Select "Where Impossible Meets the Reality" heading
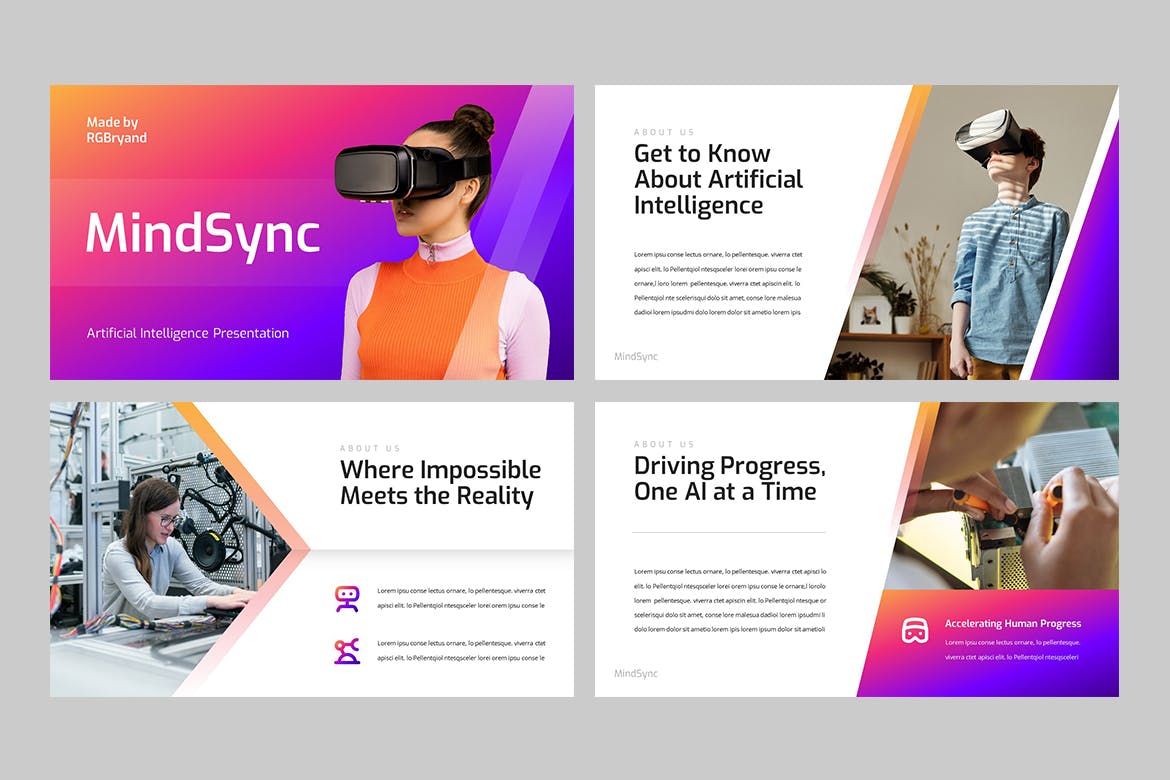1170x780 pixels. [x=440, y=483]
